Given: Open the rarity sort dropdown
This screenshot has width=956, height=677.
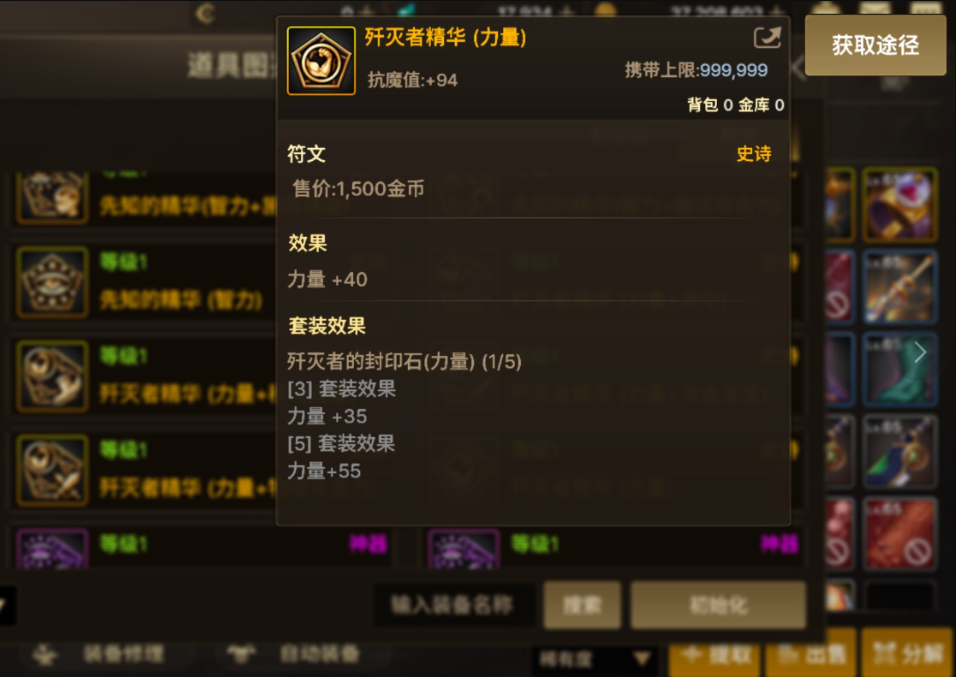Looking at the screenshot, I should click(x=594, y=659).
